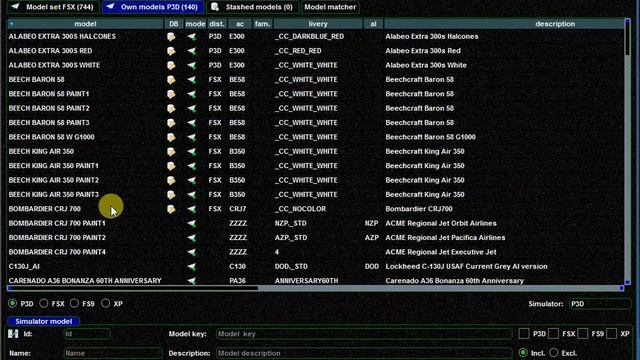This screenshot has height=360, width=640.
Task: Switch to the Model matcher tab
Action: 330,7
